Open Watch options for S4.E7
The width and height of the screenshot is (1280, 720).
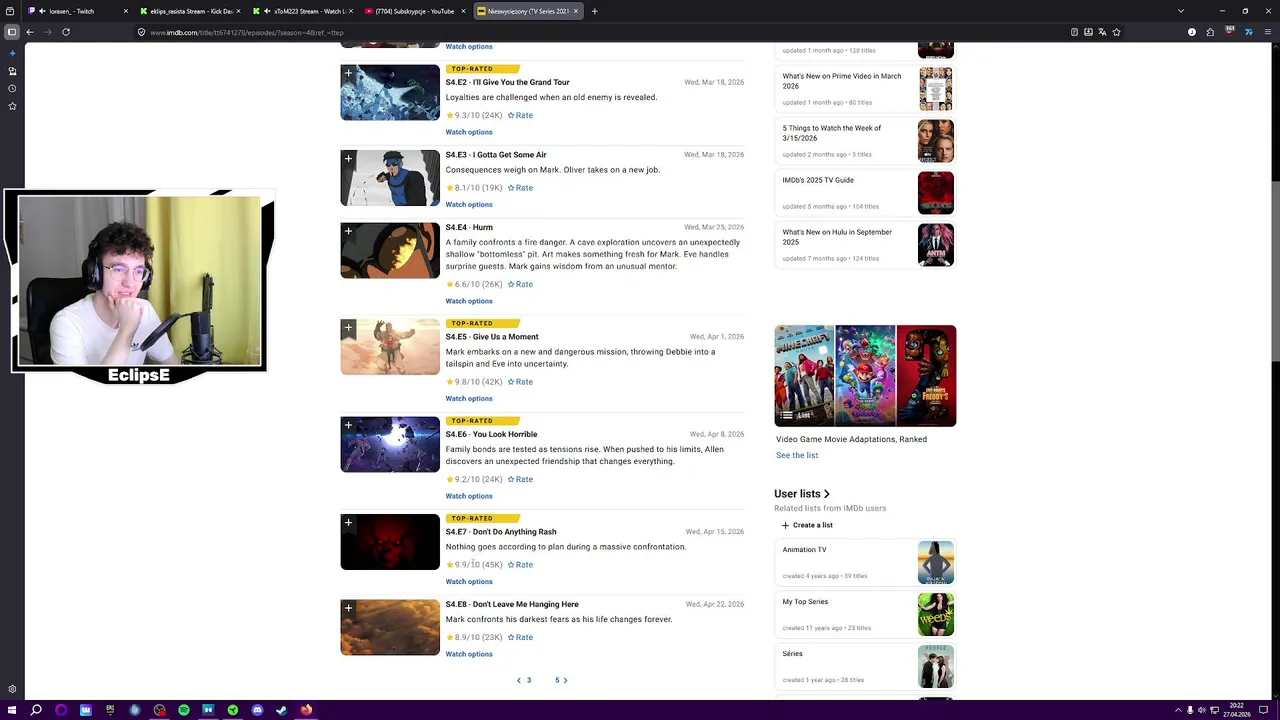[x=469, y=581]
